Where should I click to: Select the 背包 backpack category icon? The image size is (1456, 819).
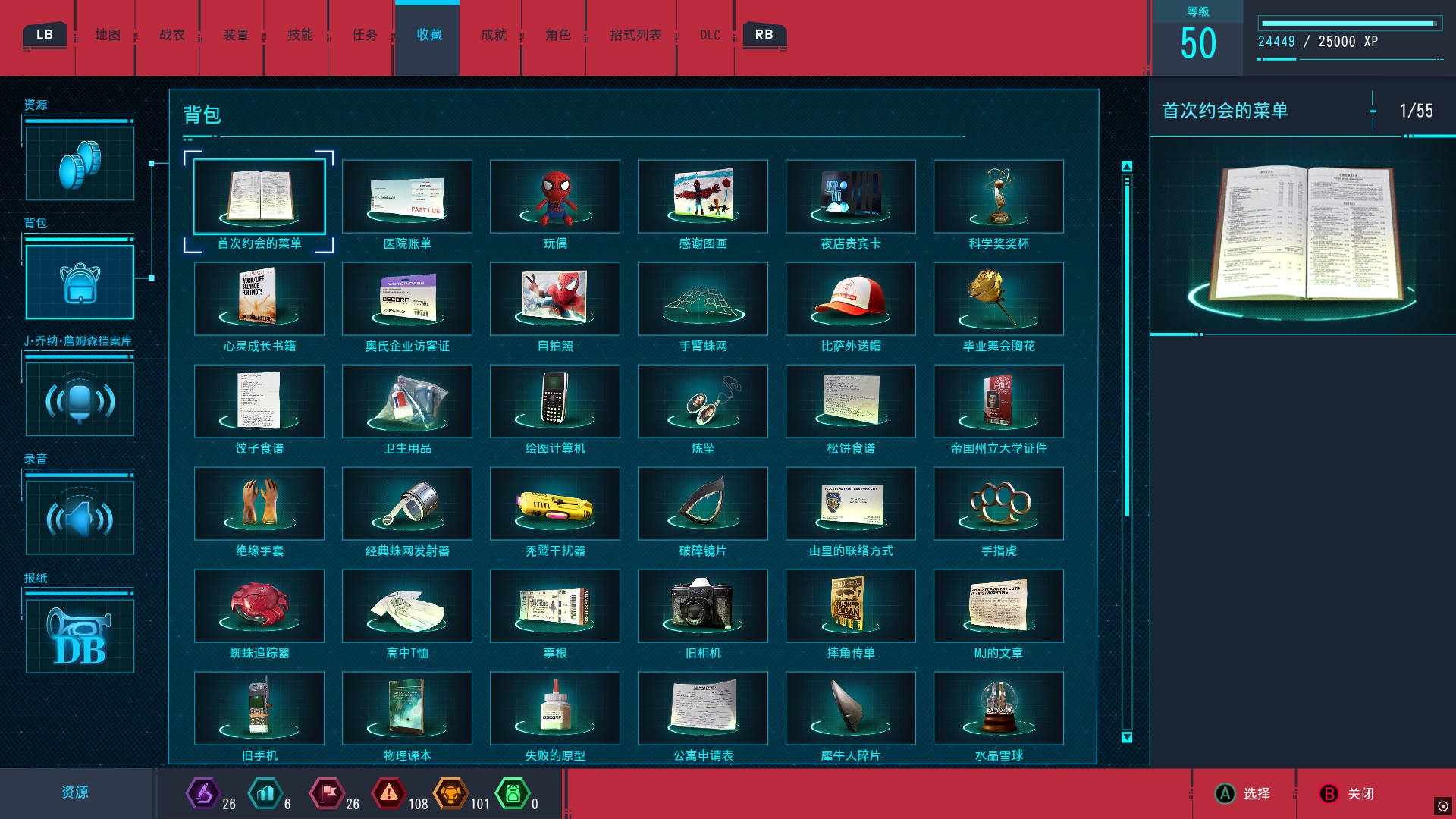[x=80, y=282]
